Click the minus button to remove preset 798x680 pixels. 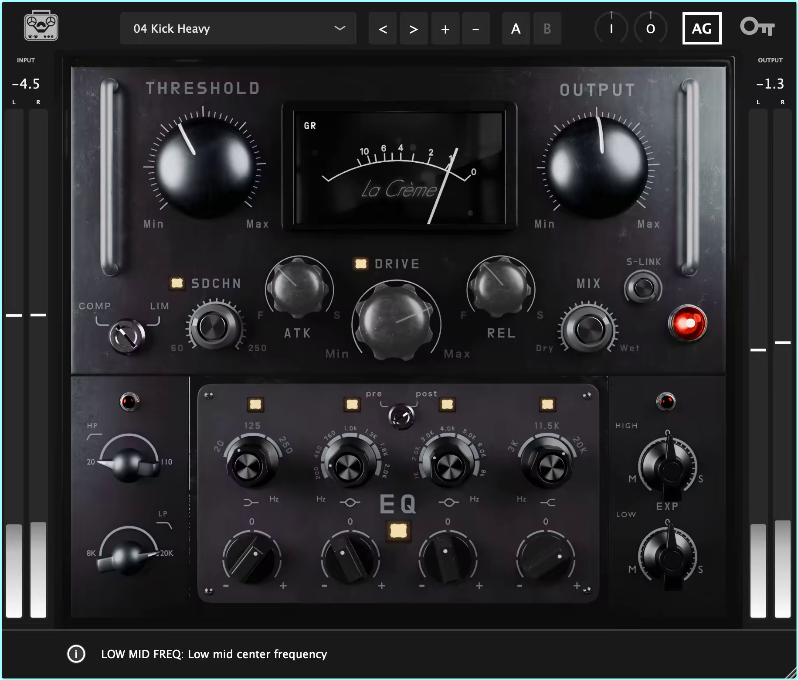tap(475, 29)
